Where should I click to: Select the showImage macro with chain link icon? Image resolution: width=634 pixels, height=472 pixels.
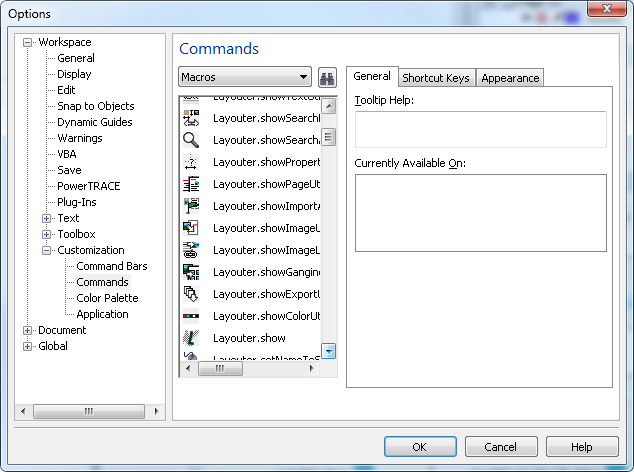click(x=191, y=250)
